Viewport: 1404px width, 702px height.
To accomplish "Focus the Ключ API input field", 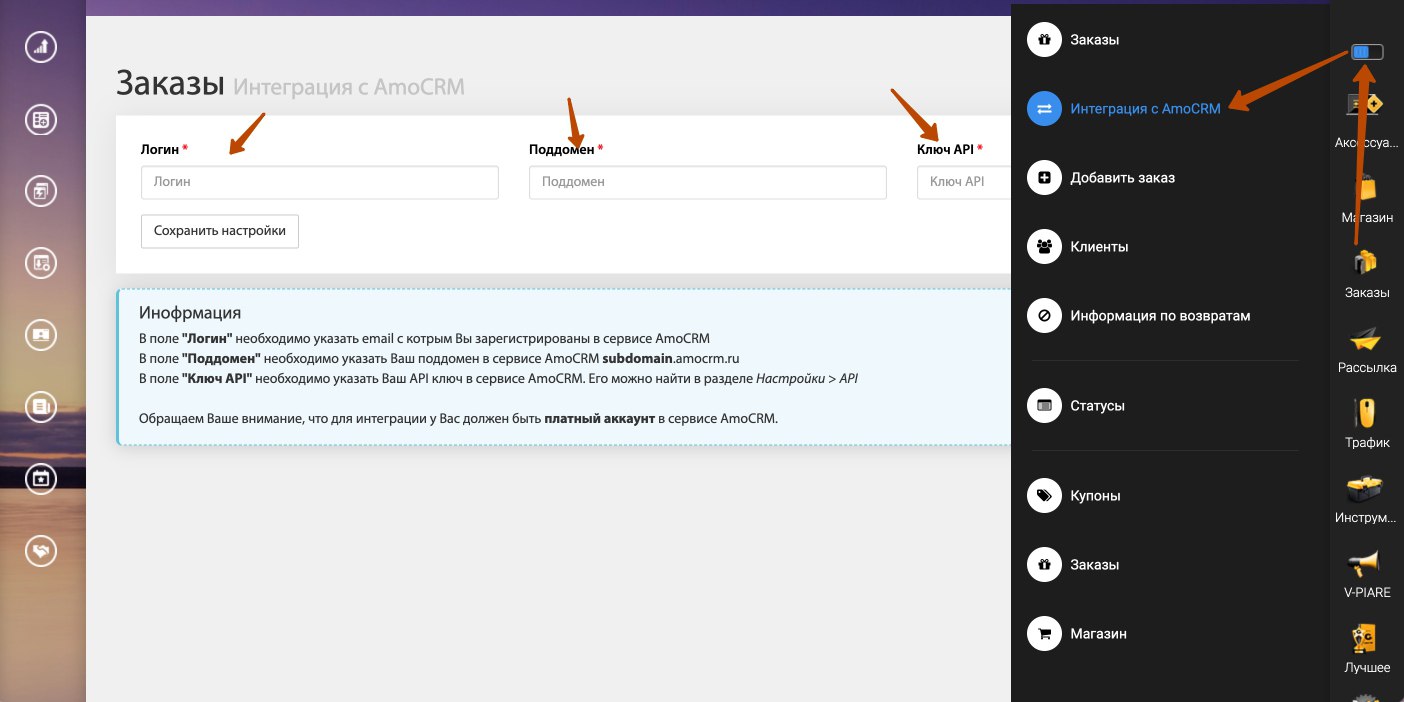I will [x=965, y=182].
